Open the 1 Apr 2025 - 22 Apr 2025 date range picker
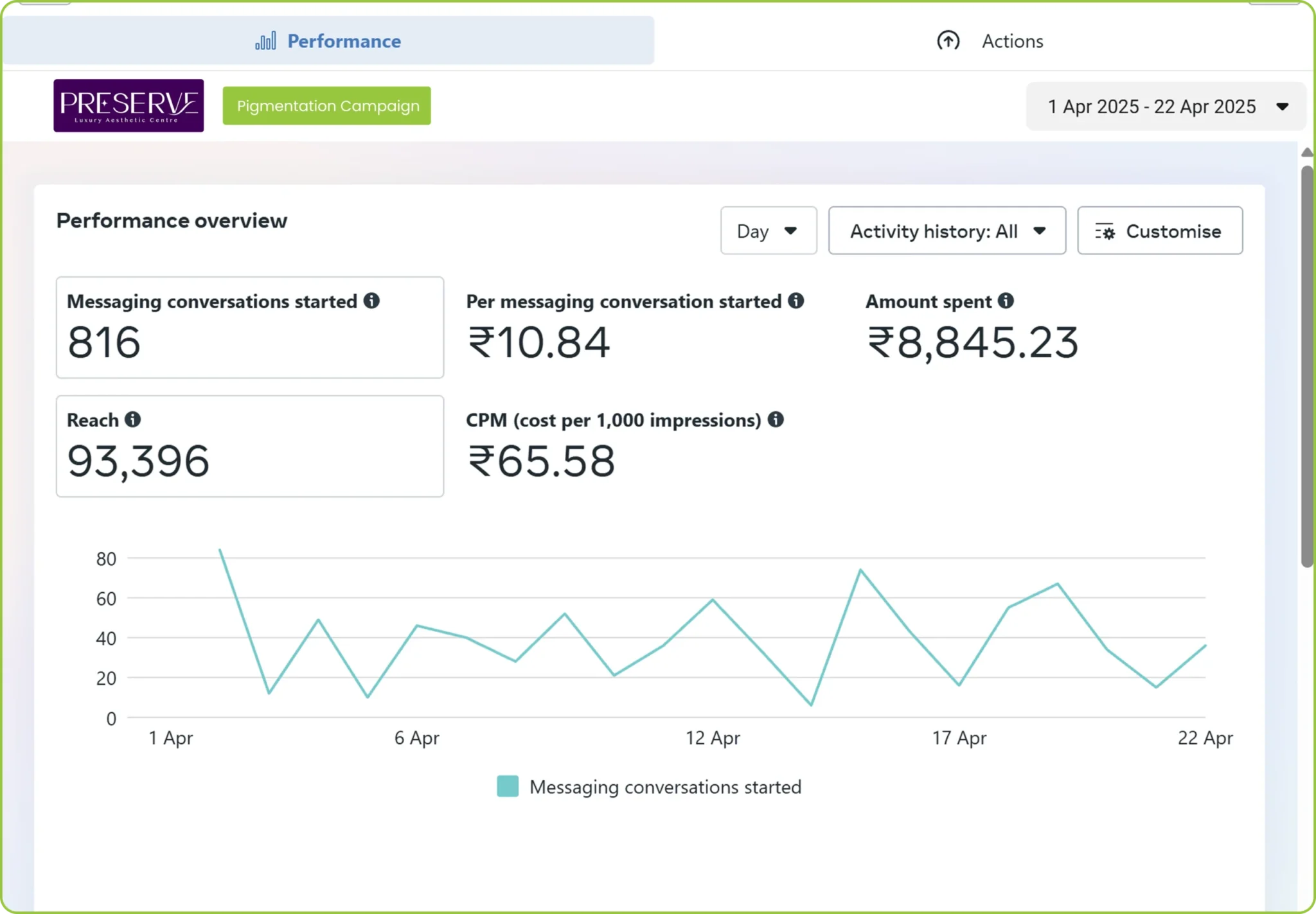Viewport: 1316px width, 914px height. click(1166, 107)
